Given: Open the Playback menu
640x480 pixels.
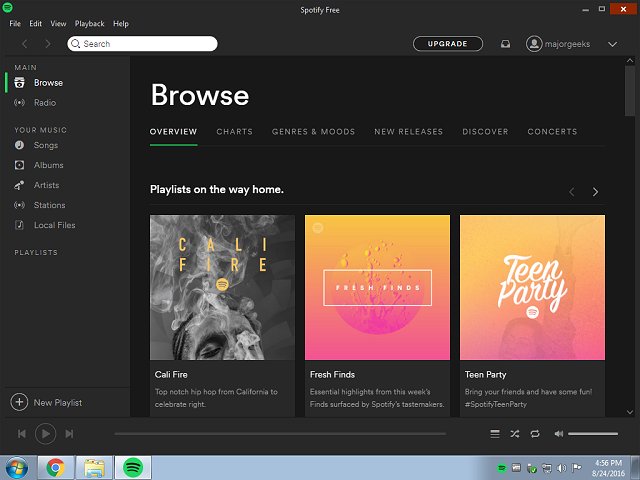Looking at the screenshot, I should point(89,23).
